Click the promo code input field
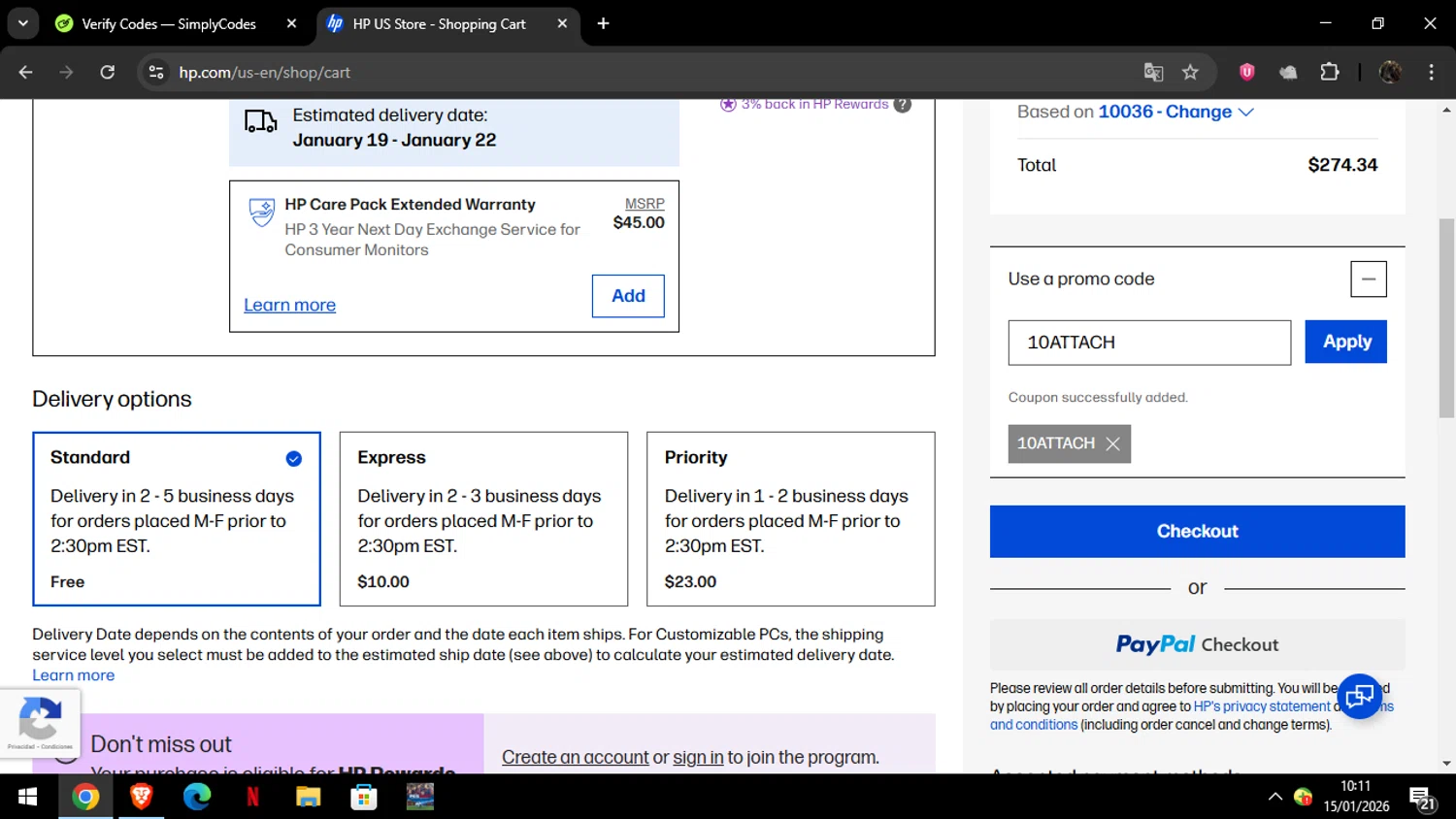 coord(1149,343)
